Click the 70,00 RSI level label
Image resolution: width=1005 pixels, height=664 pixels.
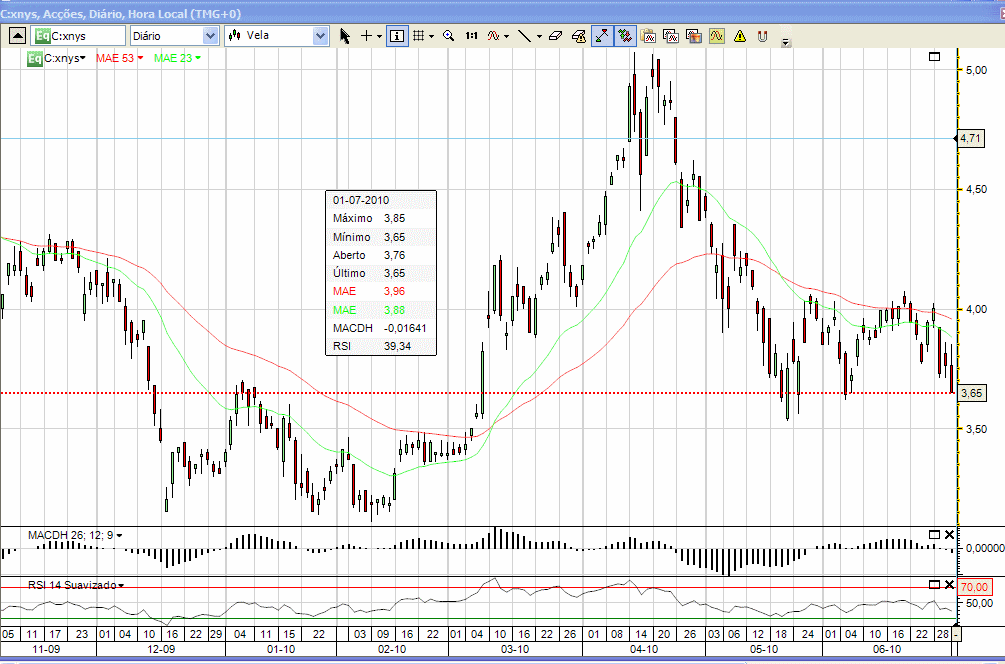[x=974, y=586]
